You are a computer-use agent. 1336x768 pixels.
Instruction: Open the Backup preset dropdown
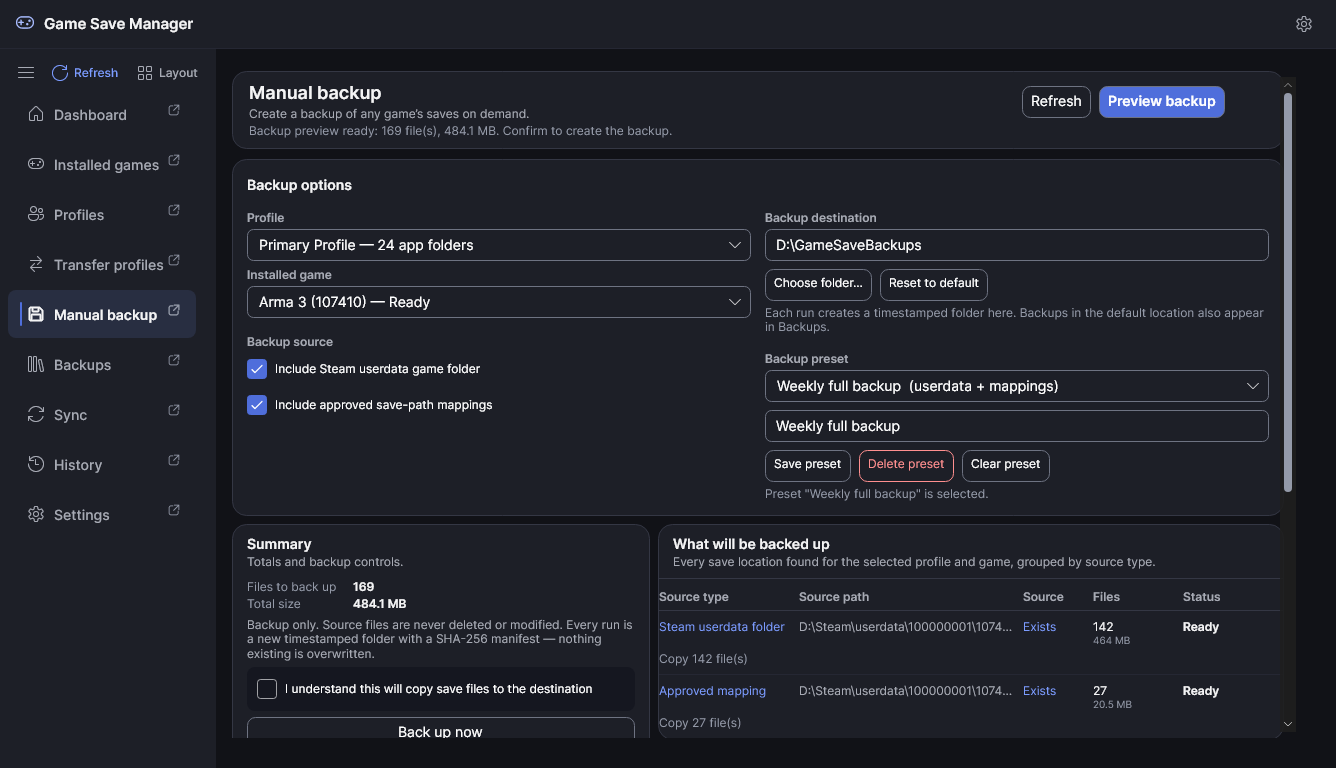click(1017, 386)
